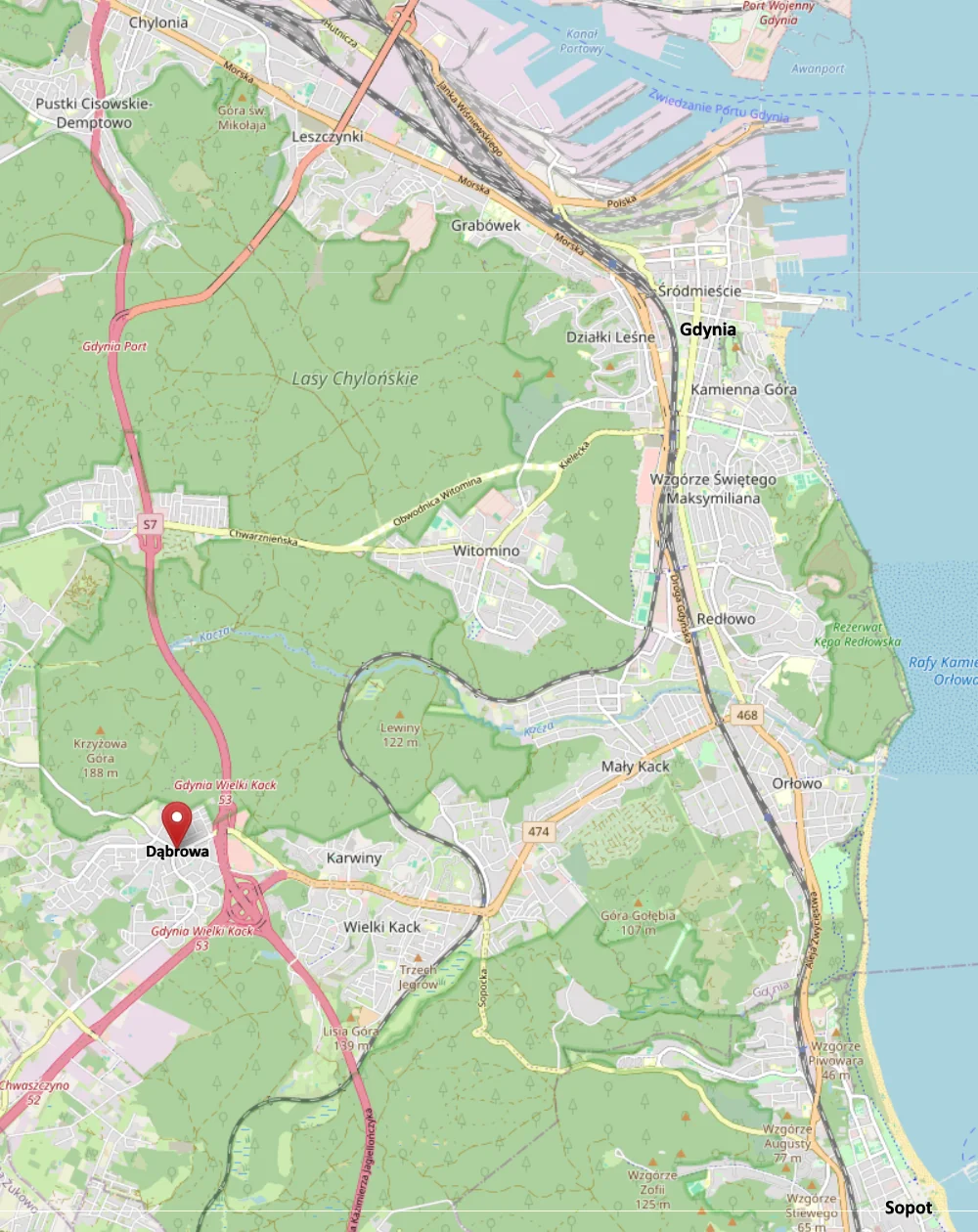This screenshot has width=978, height=1232.
Task: Select the Orłowo district label
Action: 797,783
